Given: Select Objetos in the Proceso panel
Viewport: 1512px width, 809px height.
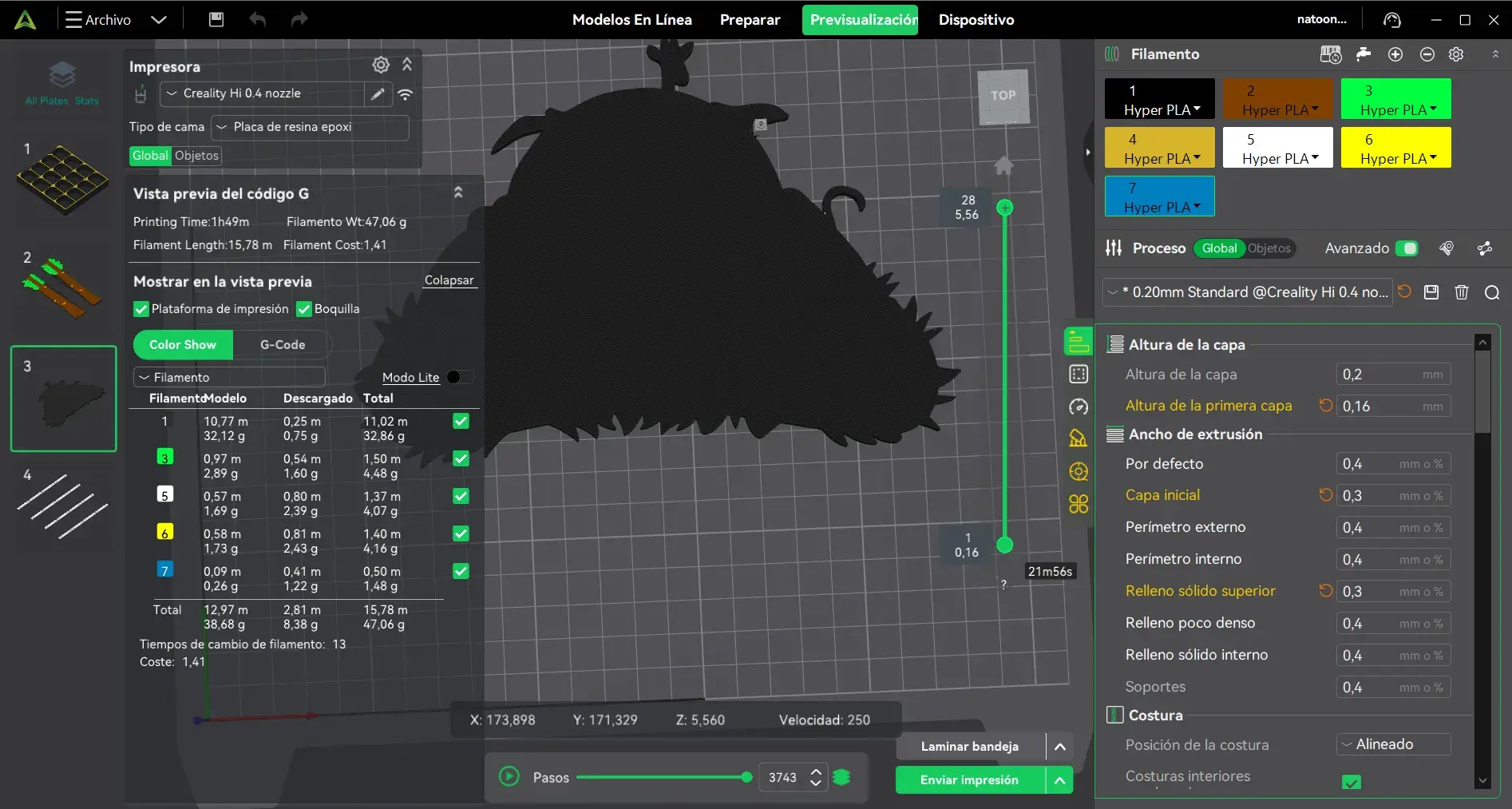Looking at the screenshot, I should tap(1269, 248).
